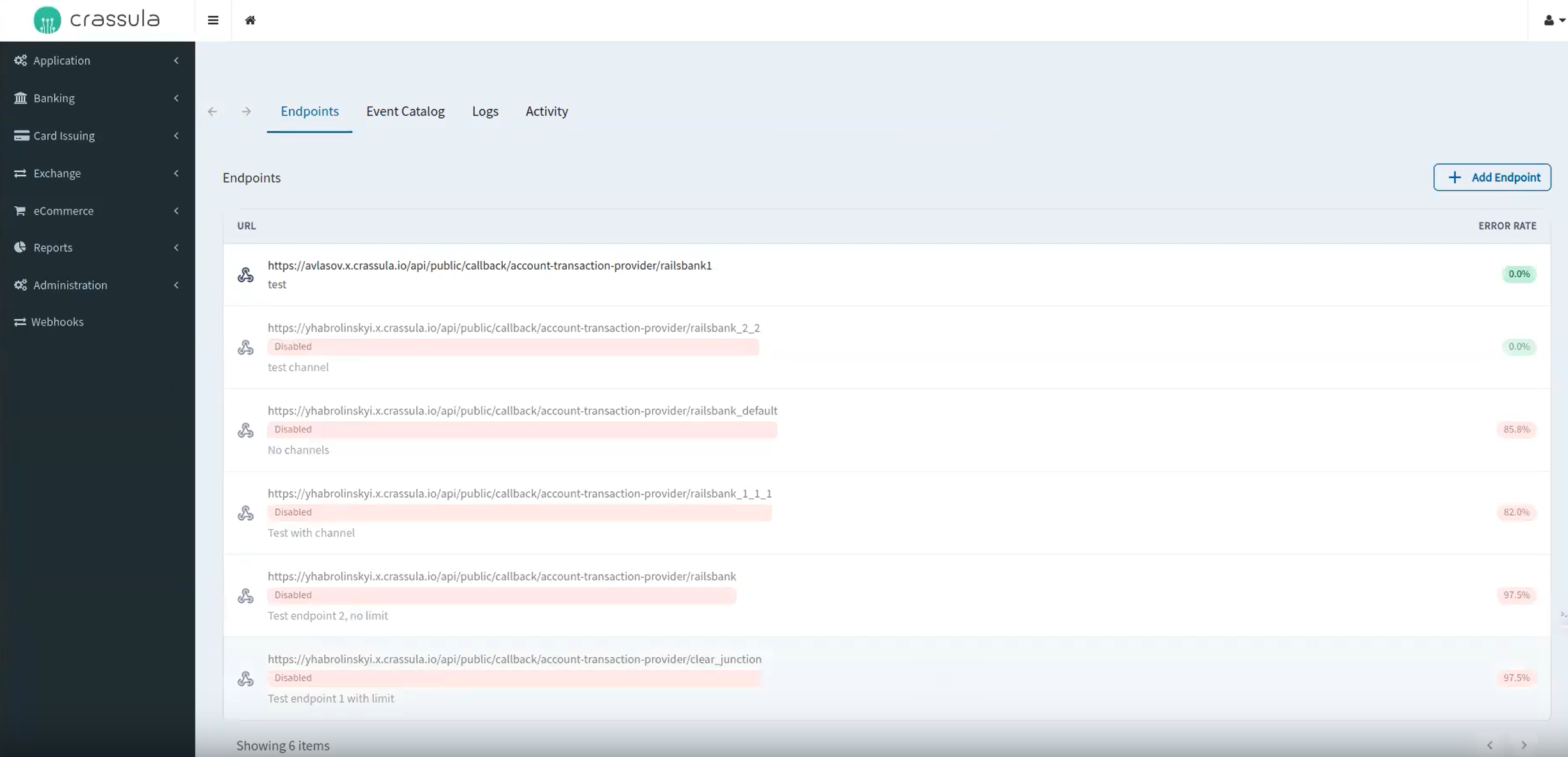Expand the Administration menu in the sidebar
The image size is (1568, 757).
pyautogui.click(x=70, y=285)
